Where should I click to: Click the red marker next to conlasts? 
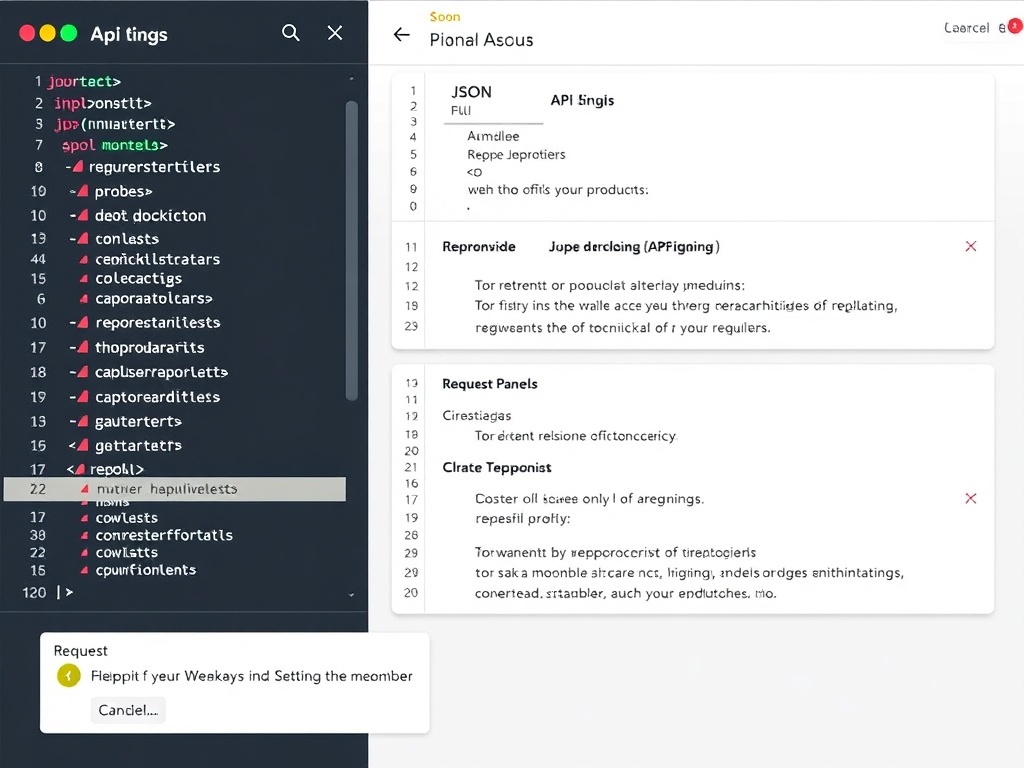(85, 239)
